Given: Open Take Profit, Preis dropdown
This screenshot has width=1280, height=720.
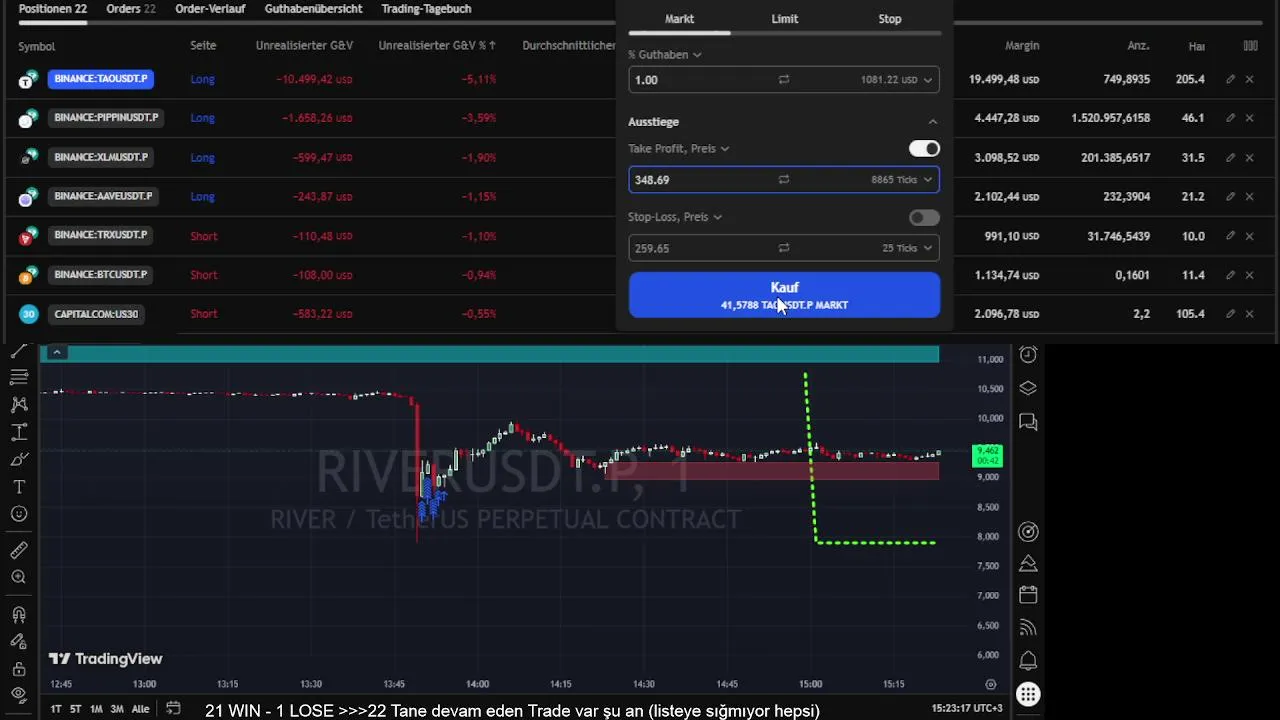Looking at the screenshot, I should tap(679, 149).
